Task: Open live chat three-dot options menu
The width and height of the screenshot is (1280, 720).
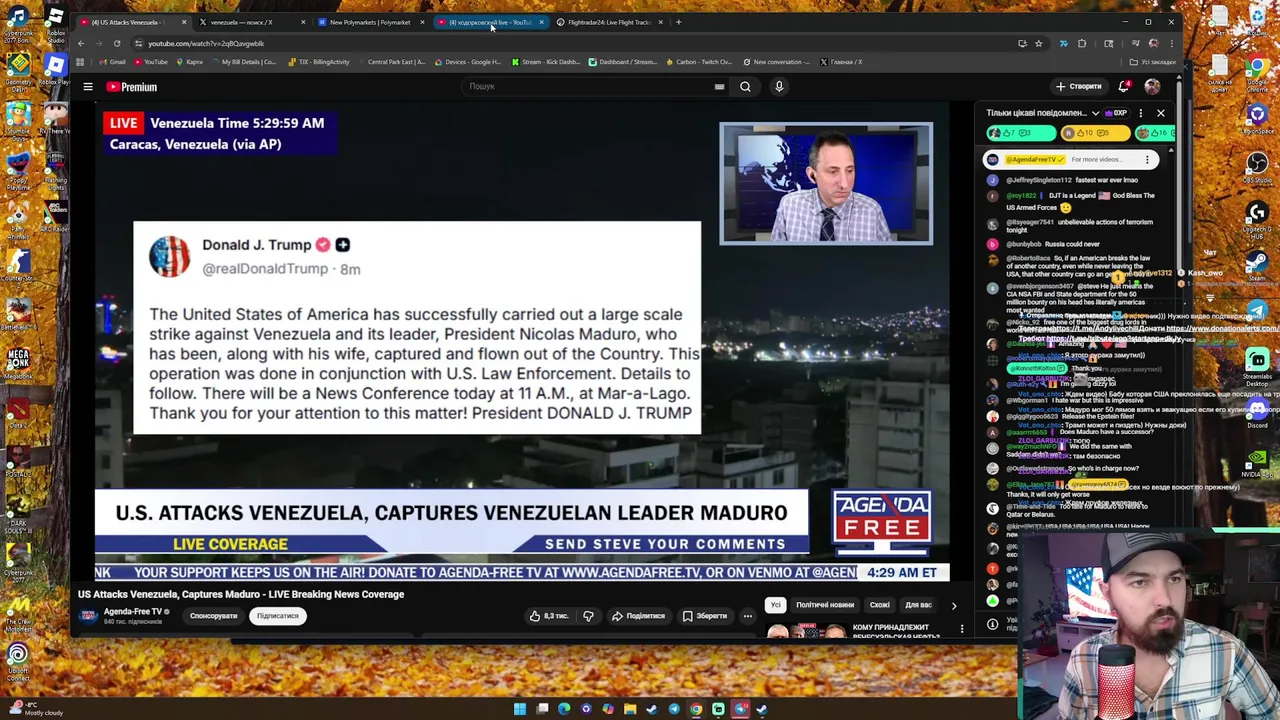Action: tap(1140, 113)
